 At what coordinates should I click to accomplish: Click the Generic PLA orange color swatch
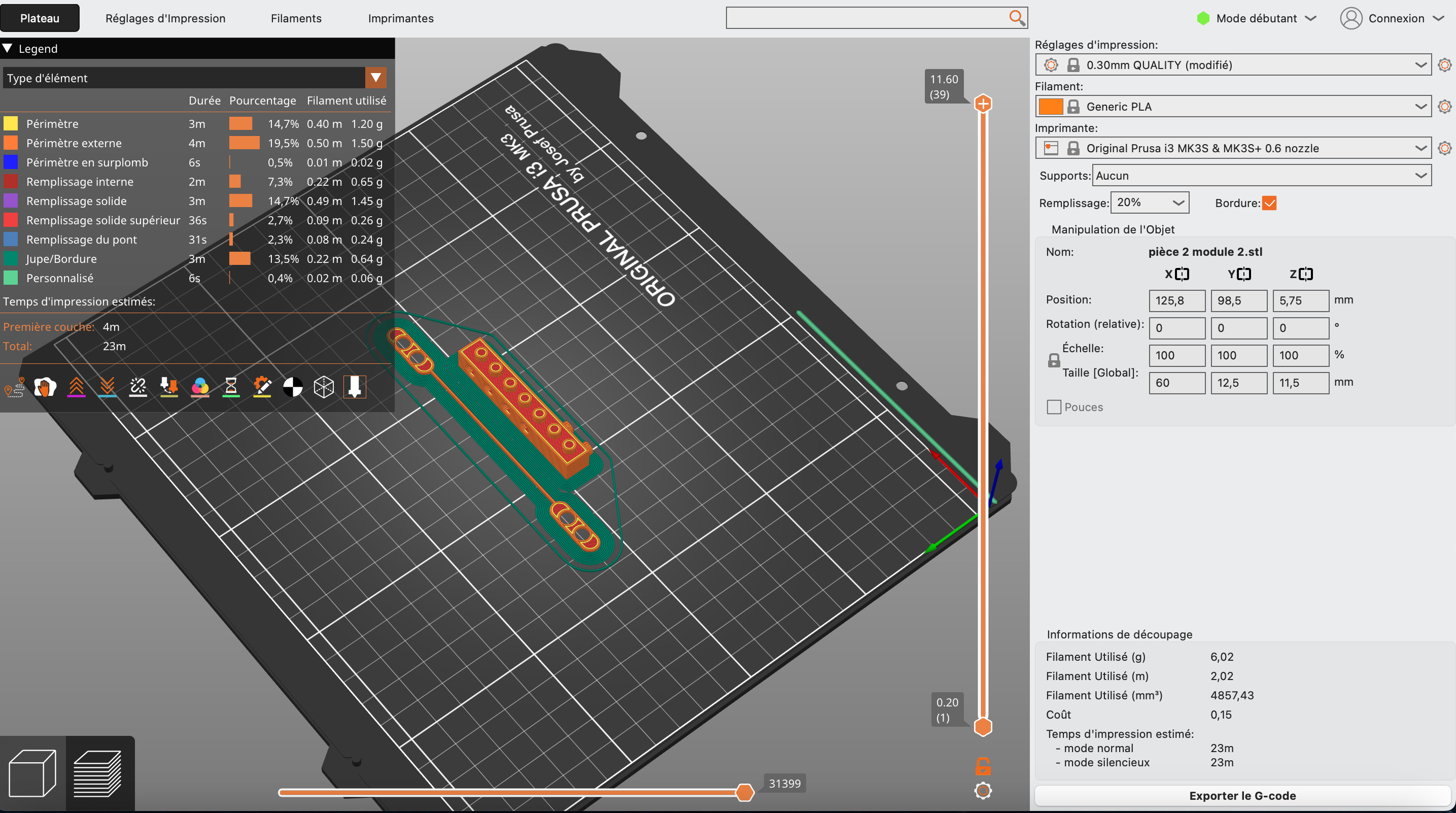pos(1051,106)
